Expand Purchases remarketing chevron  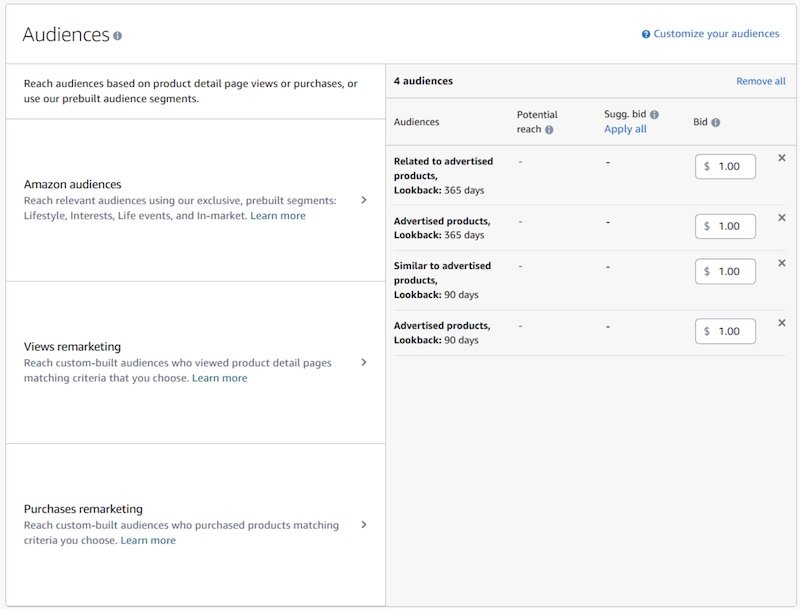pos(364,524)
